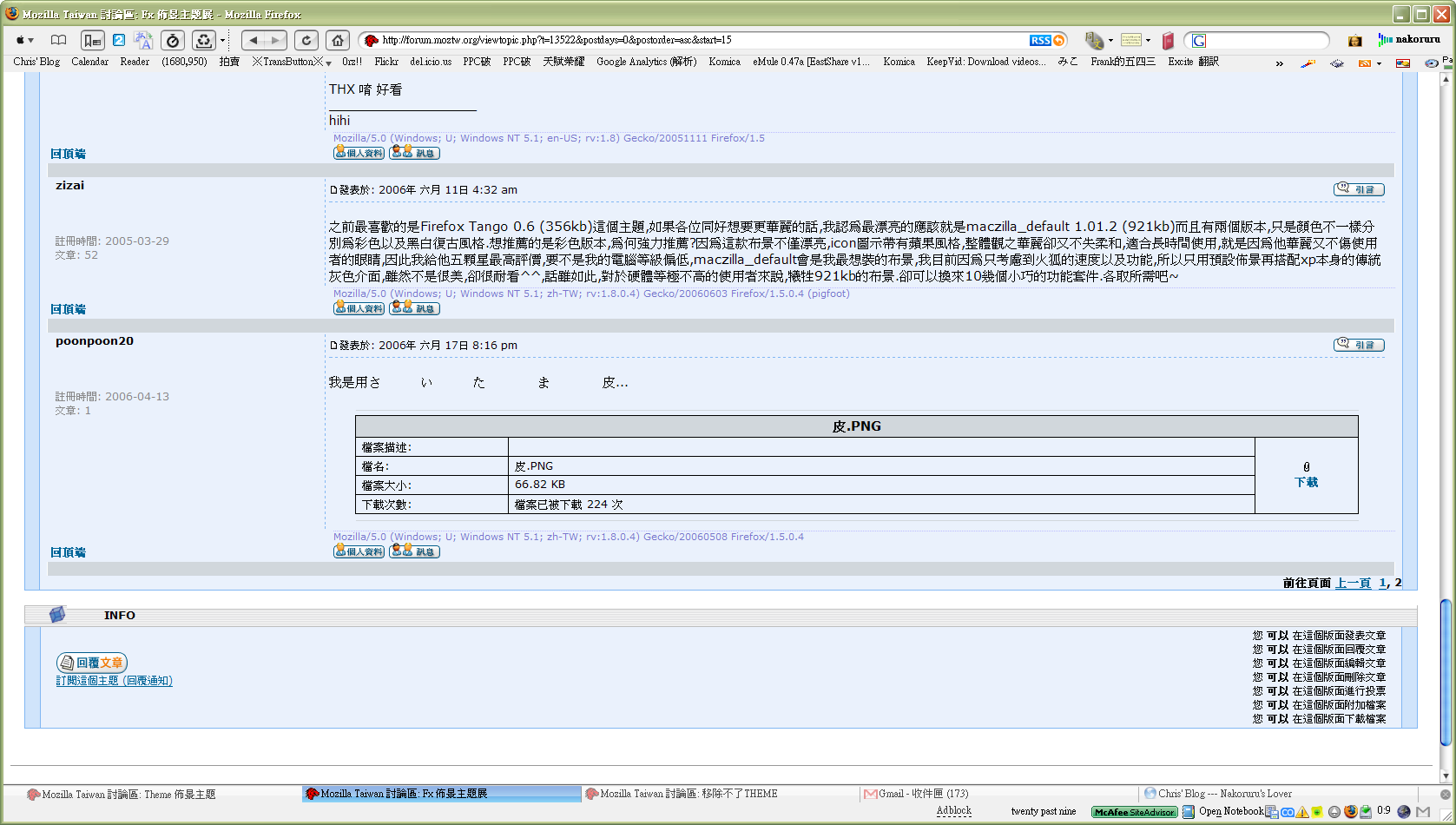Click the 回覆文章 reply button
Image resolution: width=1456 pixels, height=825 pixels.
pyautogui.click(x=92, y=663)
